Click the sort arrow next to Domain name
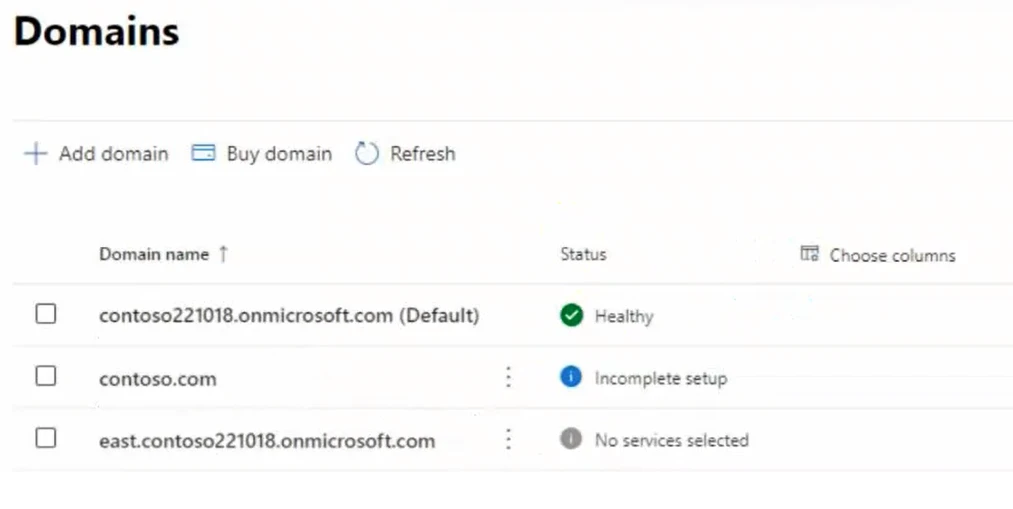Screen dimensions: 1013x509 [224, 254]
